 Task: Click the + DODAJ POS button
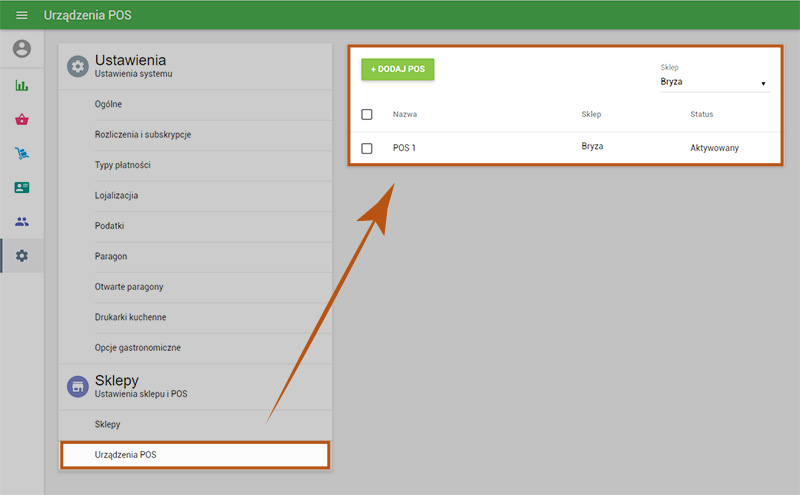pyautogui.click(x=398, y=69)
